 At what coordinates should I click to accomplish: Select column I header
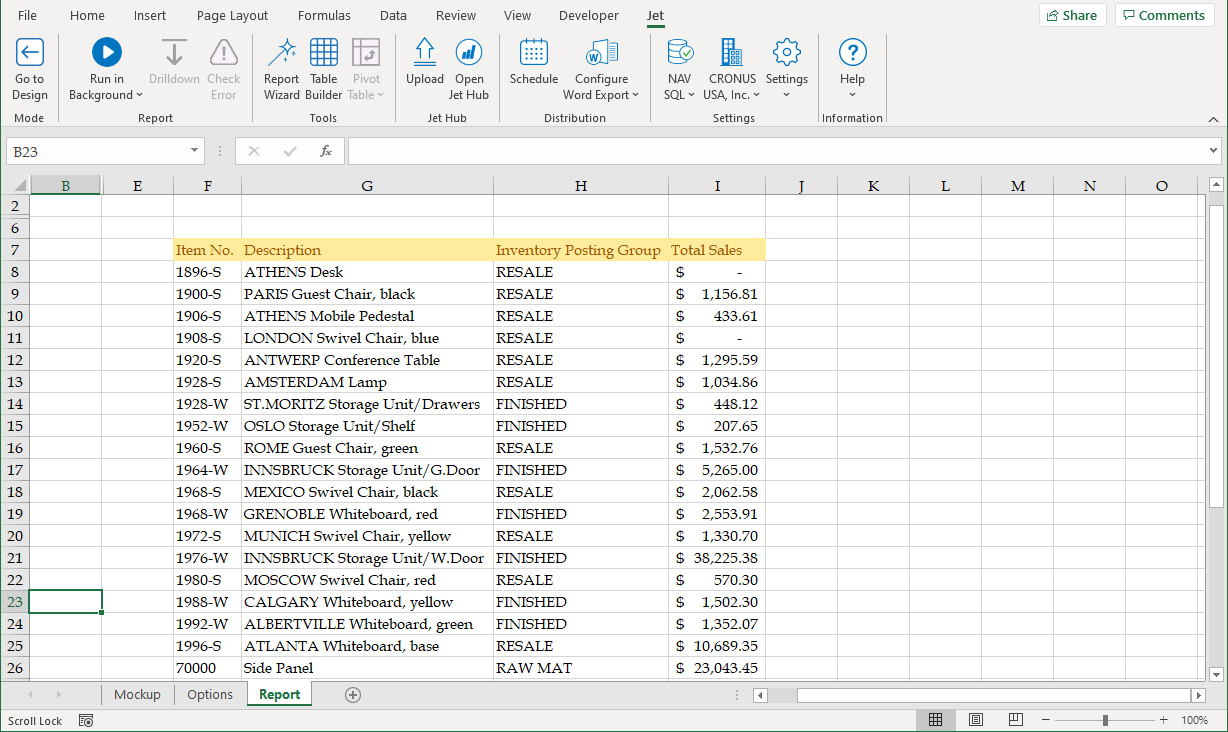[717, 185]
